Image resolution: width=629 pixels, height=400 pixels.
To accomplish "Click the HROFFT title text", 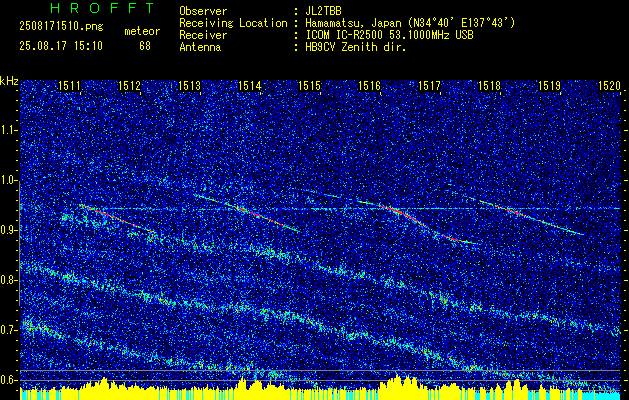I will click(x=102, y=8).
